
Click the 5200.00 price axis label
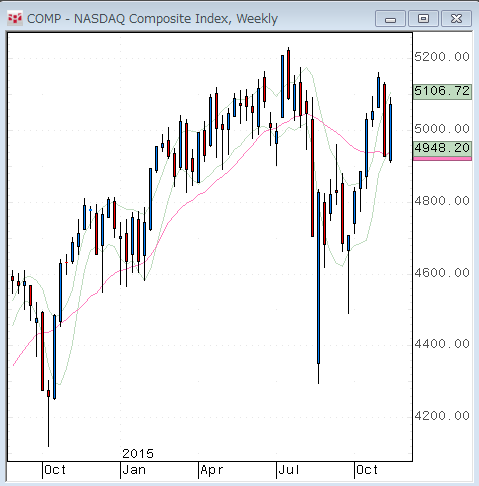(442, 57)
